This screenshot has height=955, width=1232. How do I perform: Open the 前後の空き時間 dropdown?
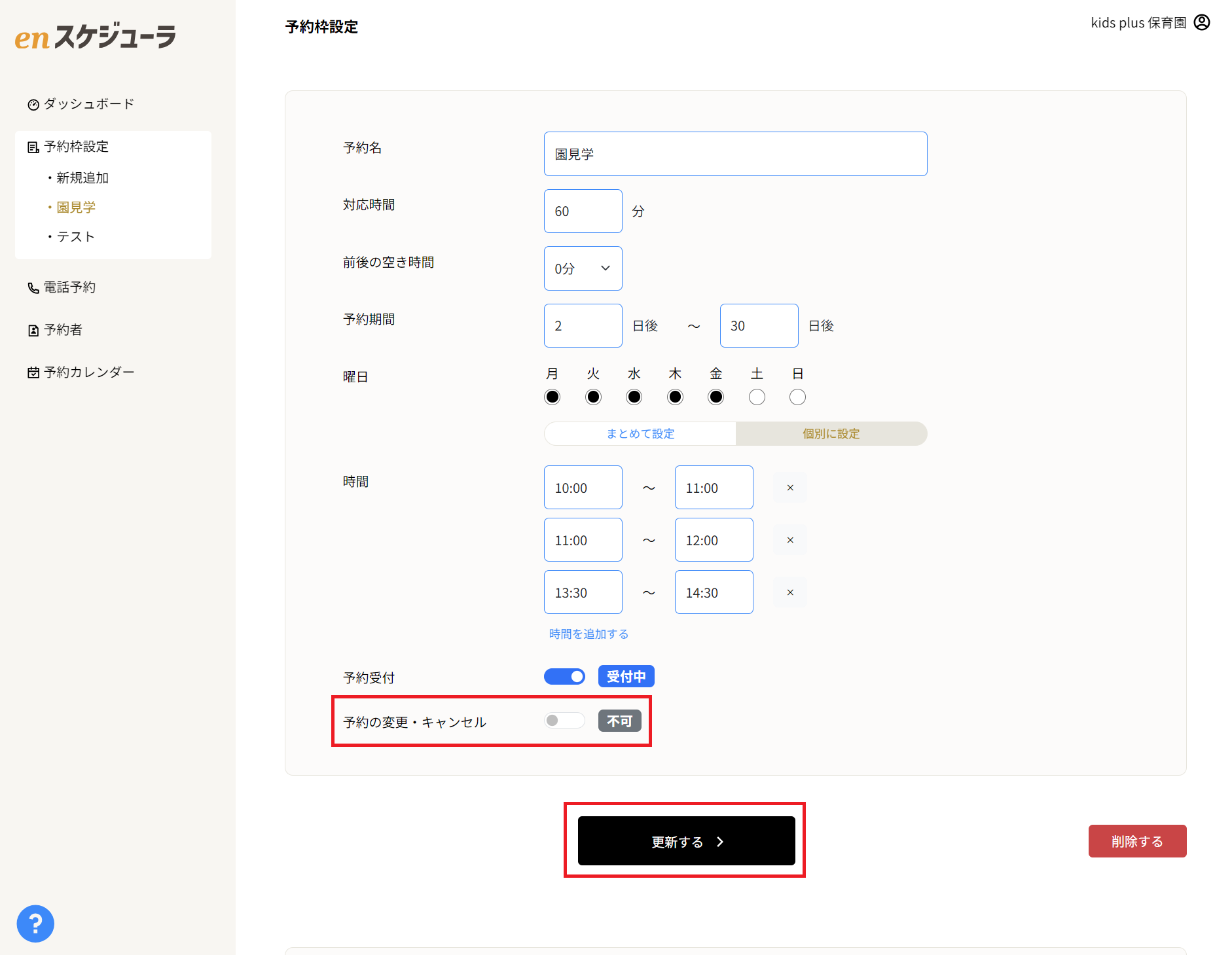point(583,268)
